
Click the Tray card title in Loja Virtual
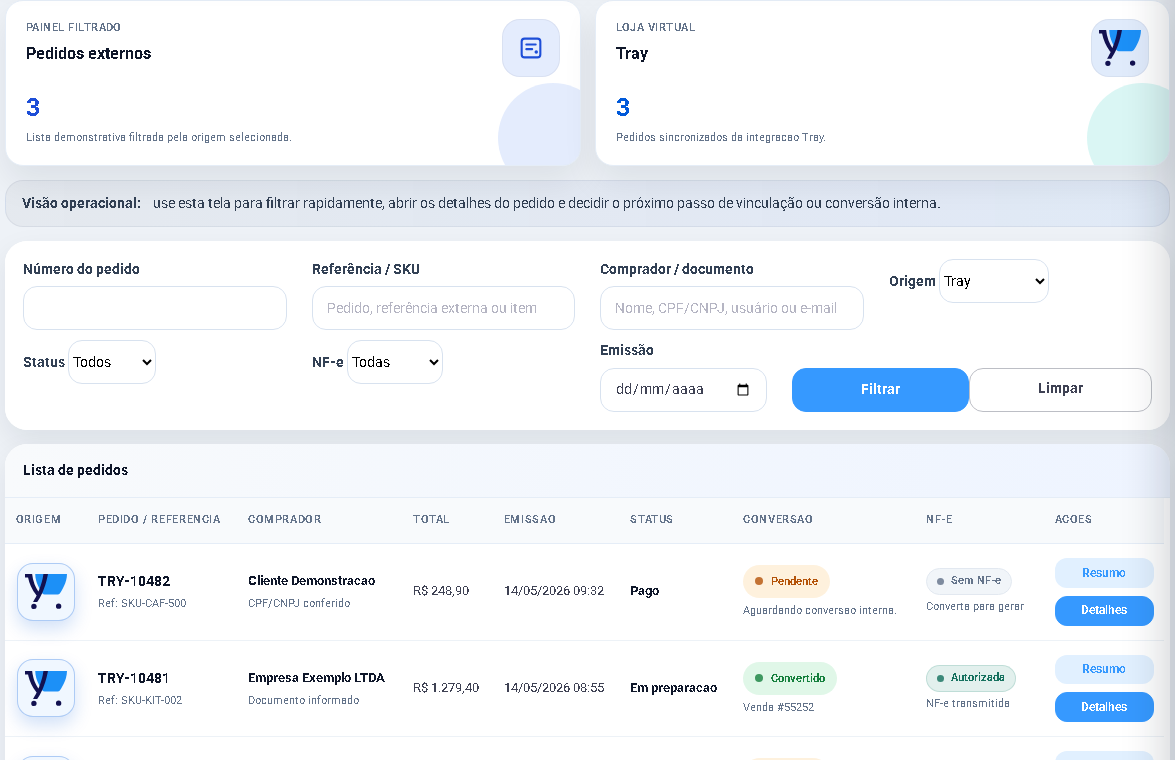click(632, 53)
